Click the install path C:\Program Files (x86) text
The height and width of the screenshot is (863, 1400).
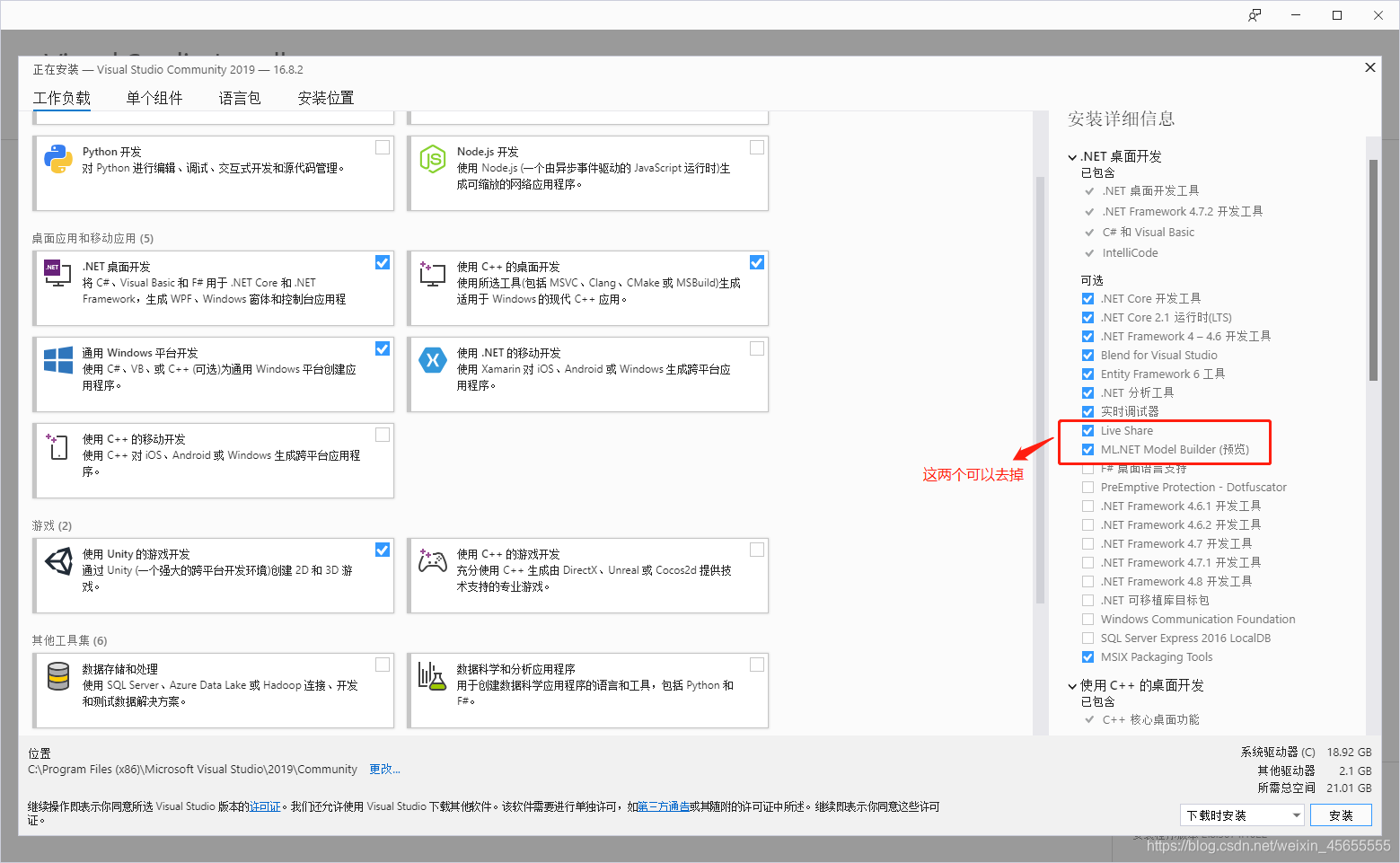click(192, 770)
